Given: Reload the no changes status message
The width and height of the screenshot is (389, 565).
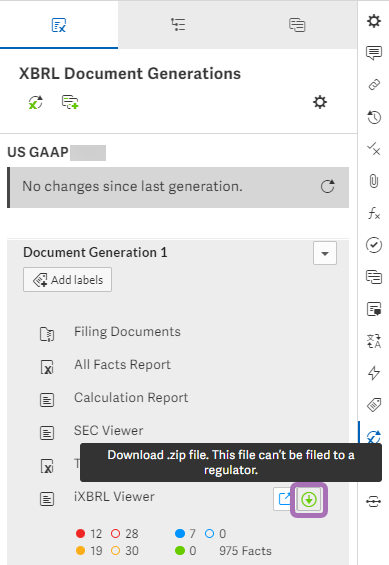Looking at the screenshot, I should (x=327, y=187).
